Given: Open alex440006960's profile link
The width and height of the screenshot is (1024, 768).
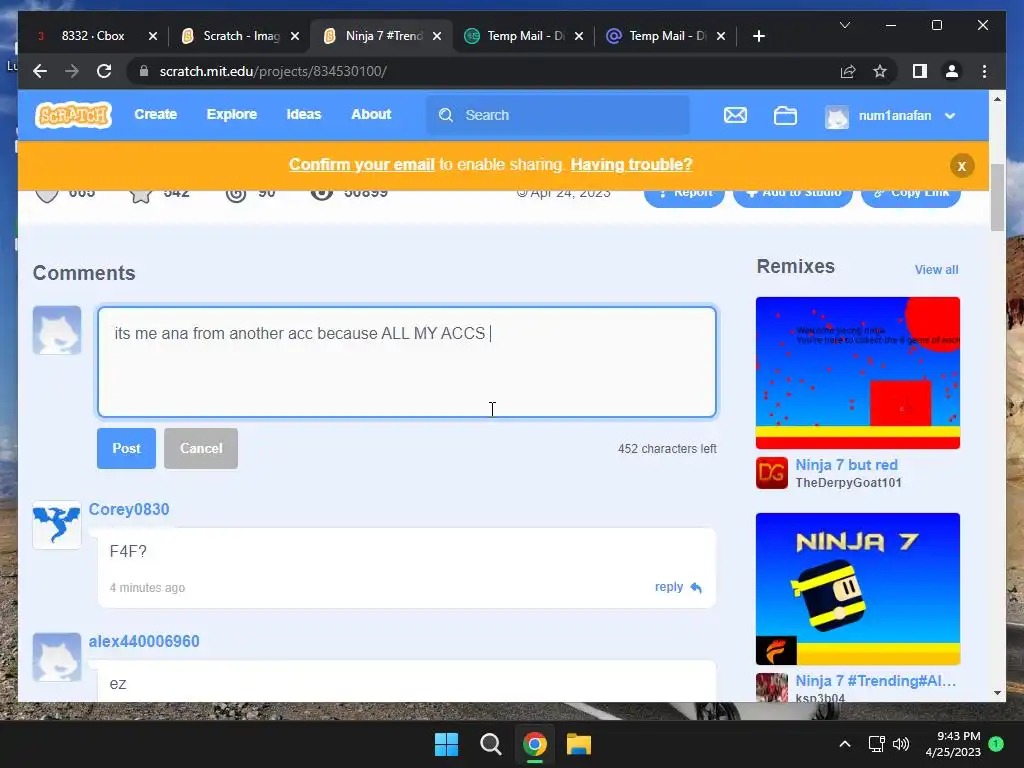Looking at the screenshot, I should [144, 641].
